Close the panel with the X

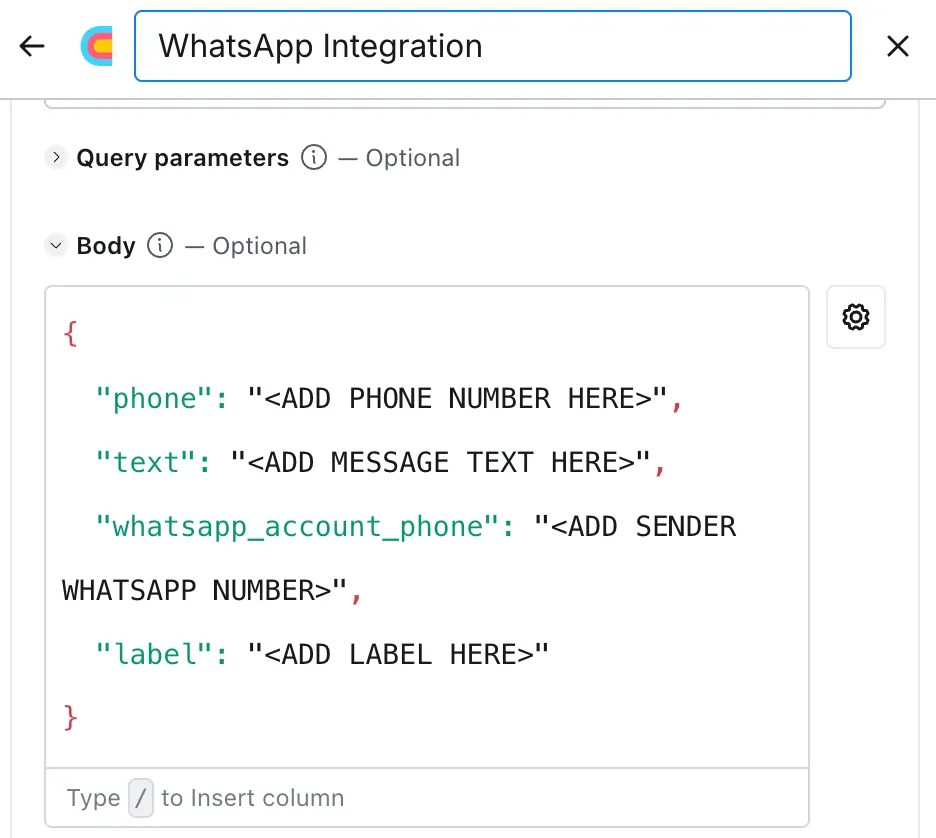coord(897,46)
